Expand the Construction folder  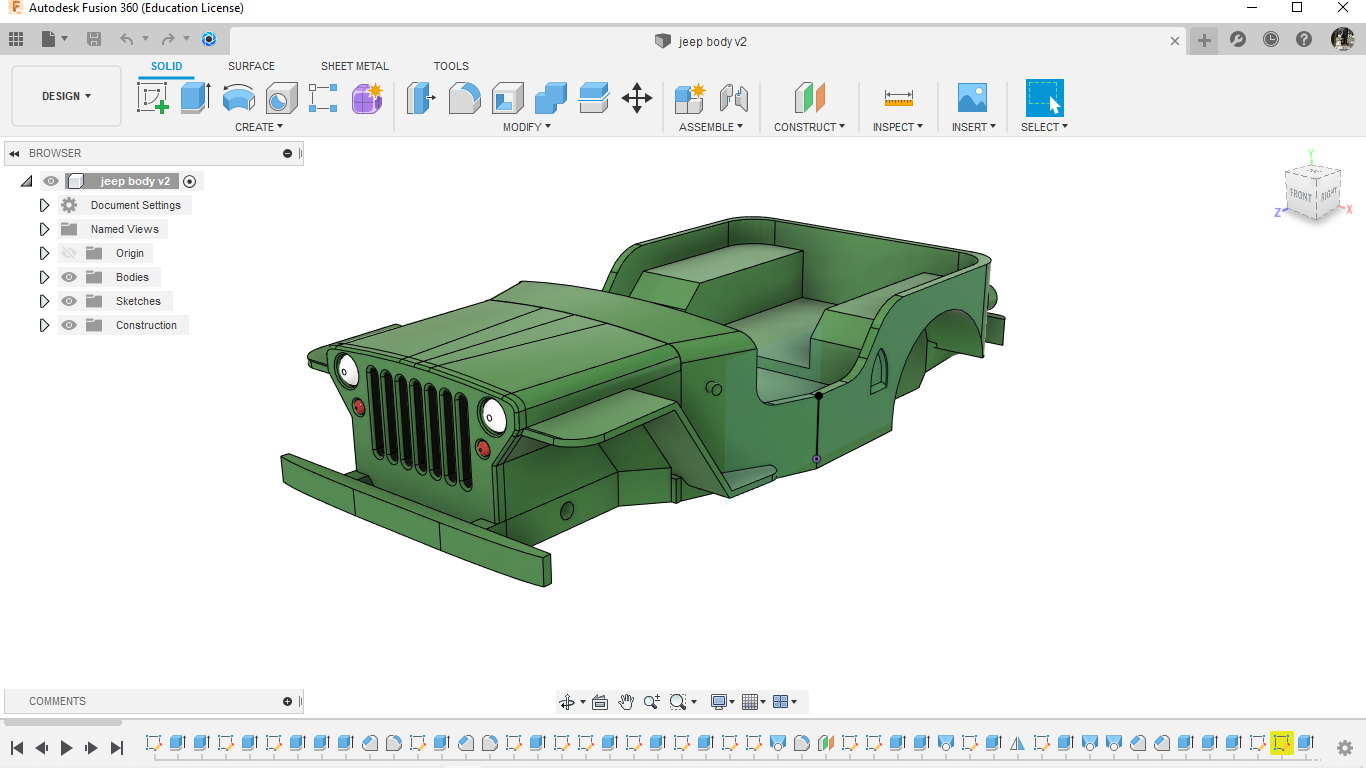point(44,325)
